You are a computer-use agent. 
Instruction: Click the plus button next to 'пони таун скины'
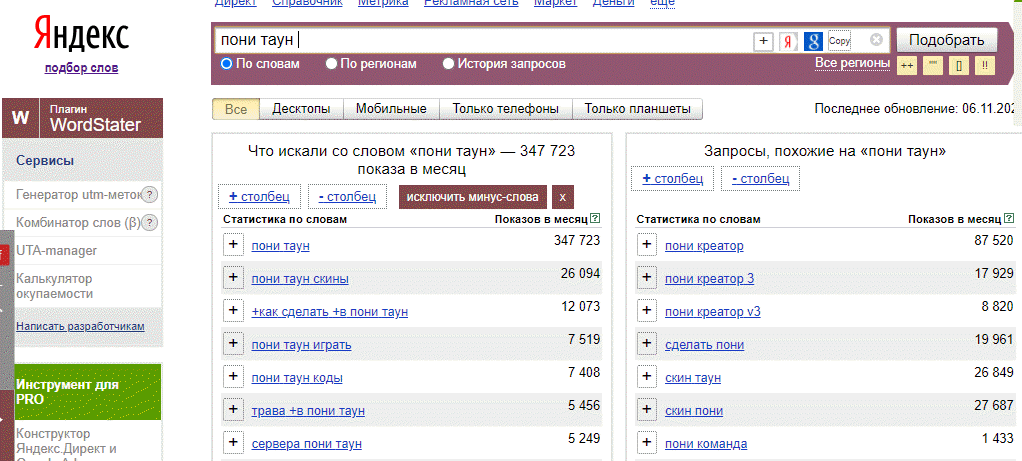(x=233, y=277)
